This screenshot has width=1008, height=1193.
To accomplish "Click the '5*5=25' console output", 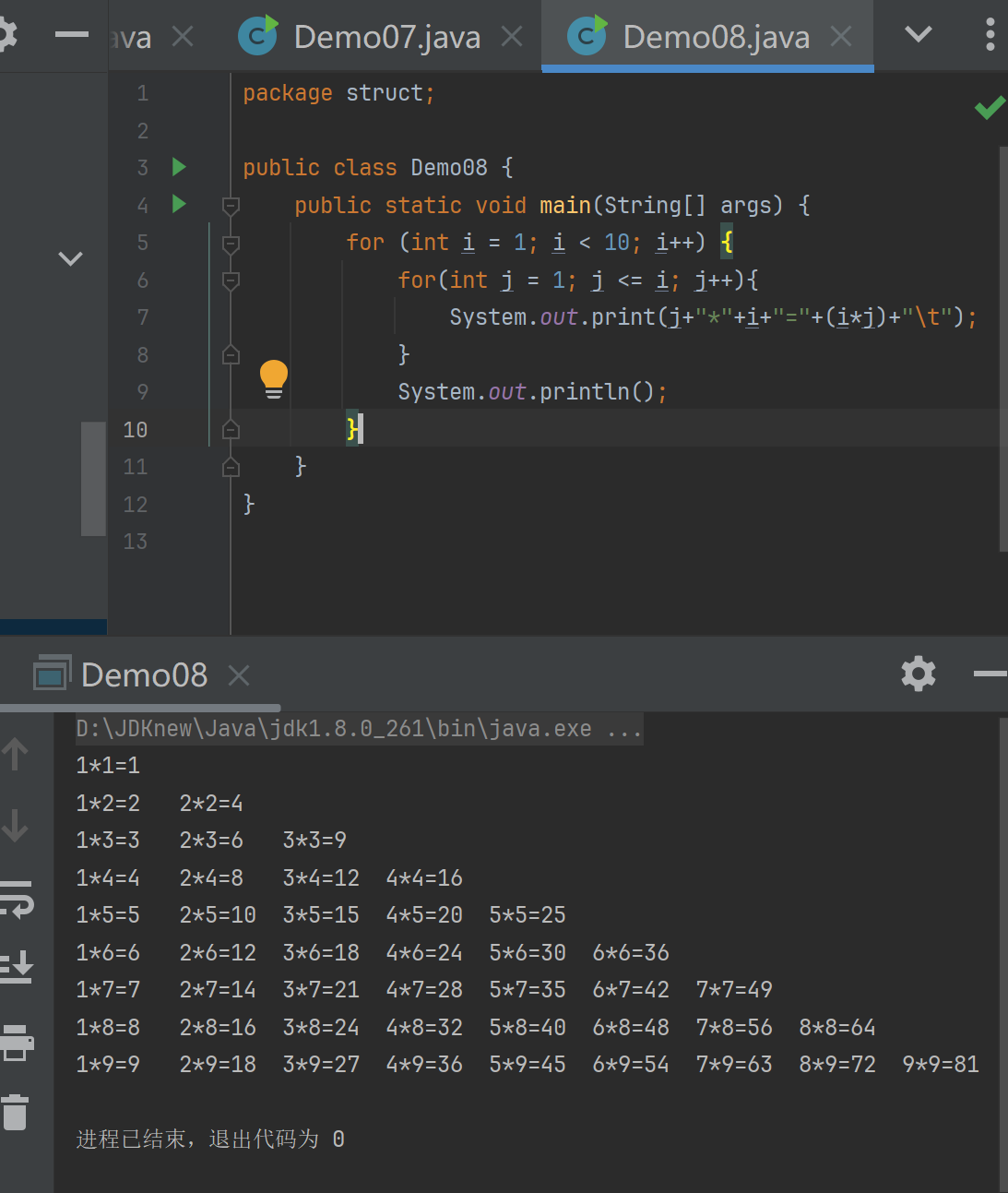I will click(x=528, y=915).
